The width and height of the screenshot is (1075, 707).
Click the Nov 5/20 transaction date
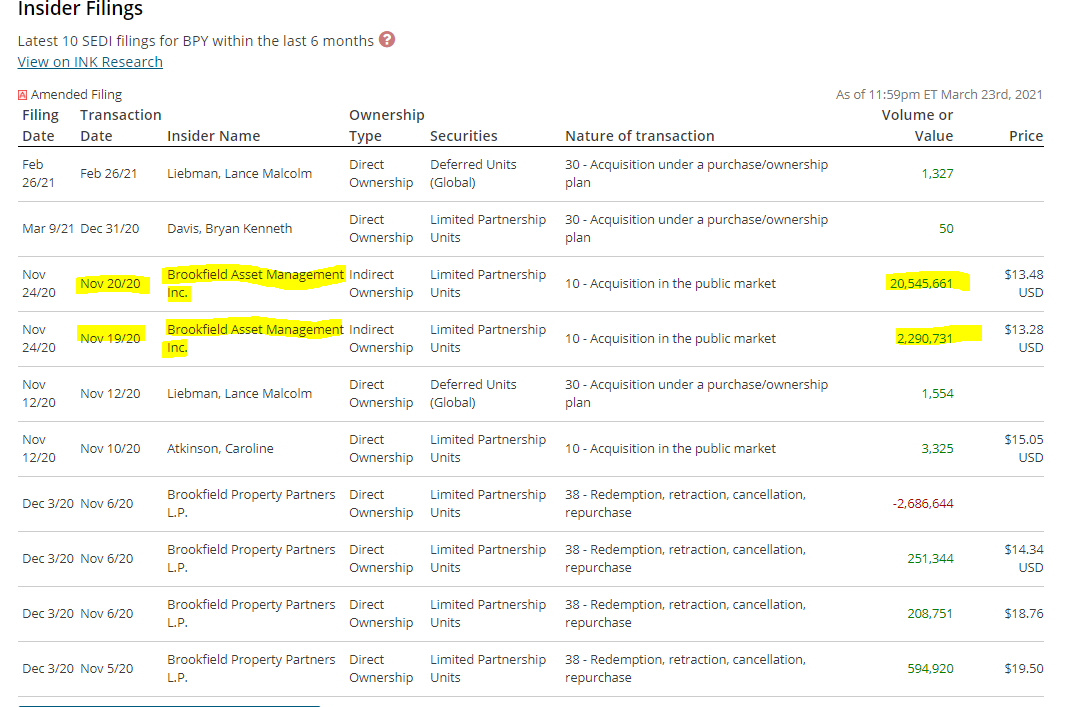click(x=107, y=669)
